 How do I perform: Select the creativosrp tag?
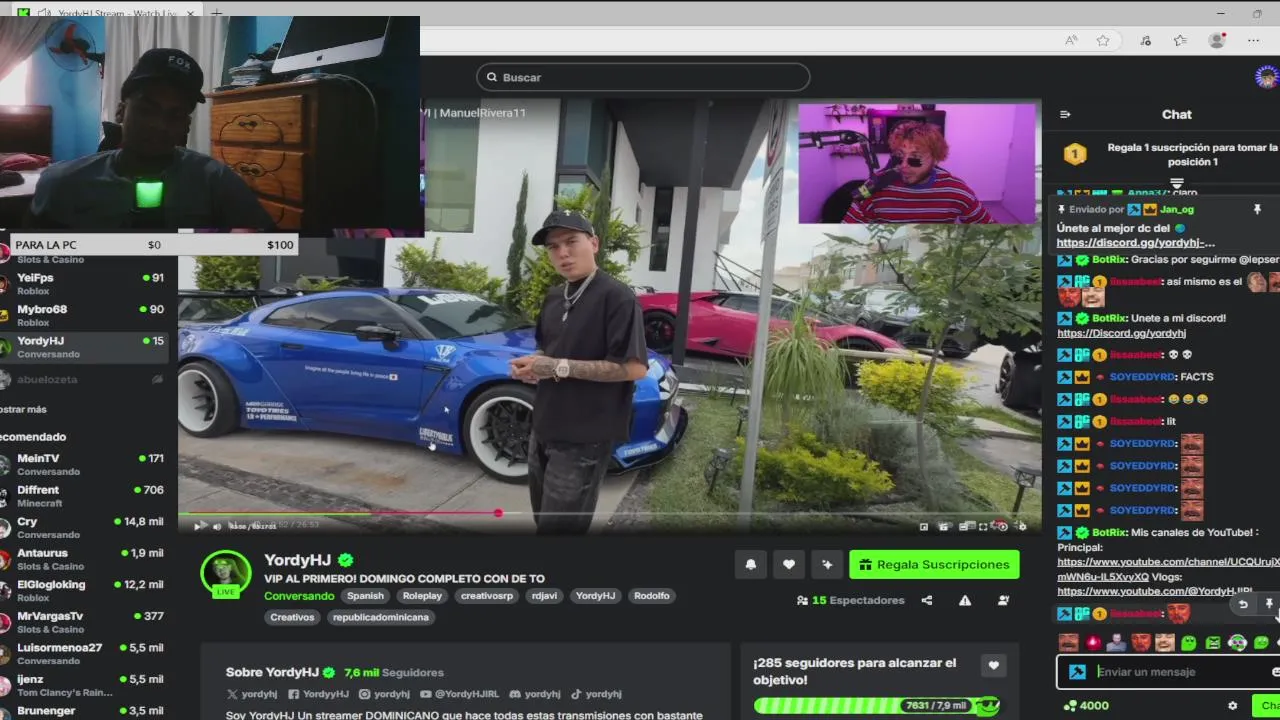click(487, 596)
